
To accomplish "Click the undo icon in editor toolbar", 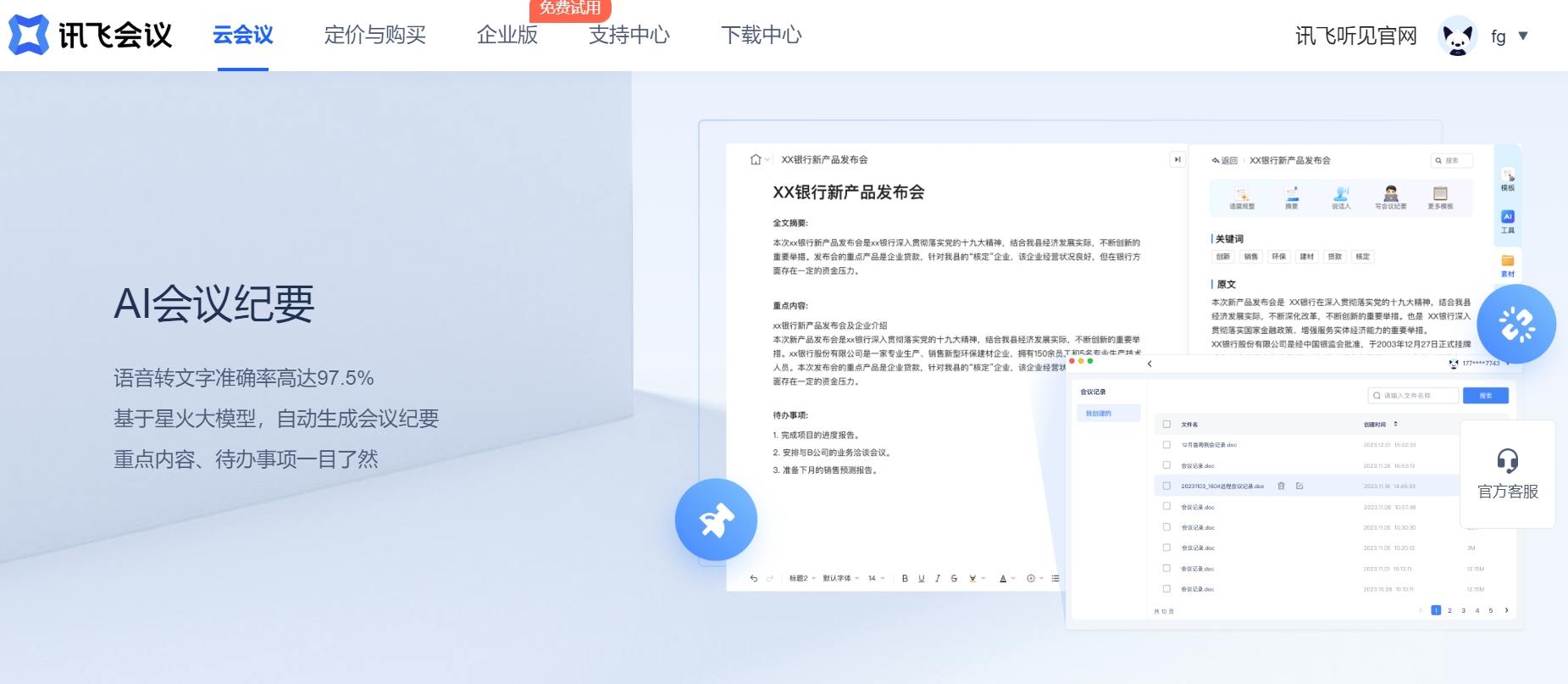I will [x=754, y=578].
